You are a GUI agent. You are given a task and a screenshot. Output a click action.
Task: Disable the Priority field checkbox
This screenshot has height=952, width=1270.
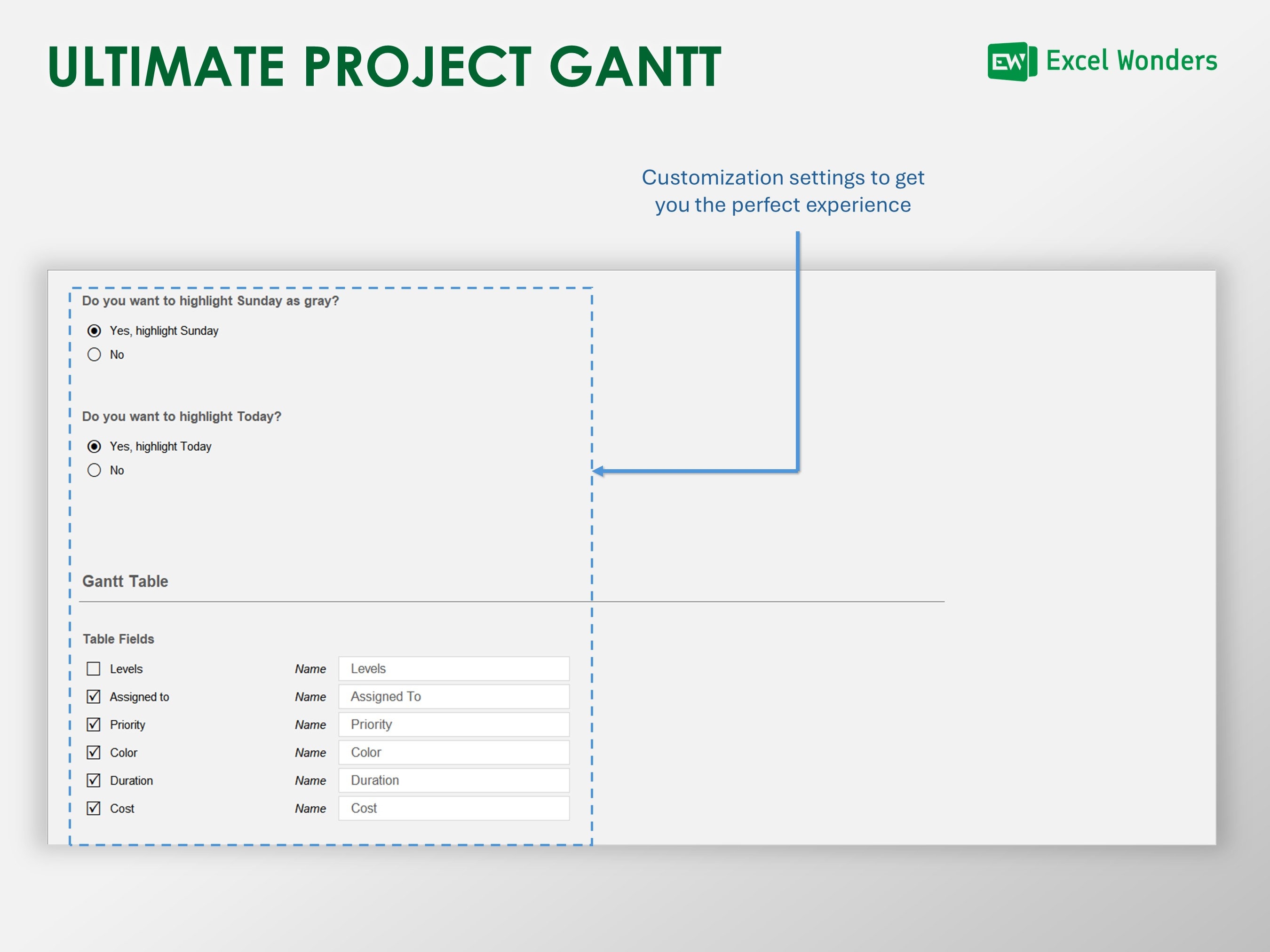[x=94, y=724]
